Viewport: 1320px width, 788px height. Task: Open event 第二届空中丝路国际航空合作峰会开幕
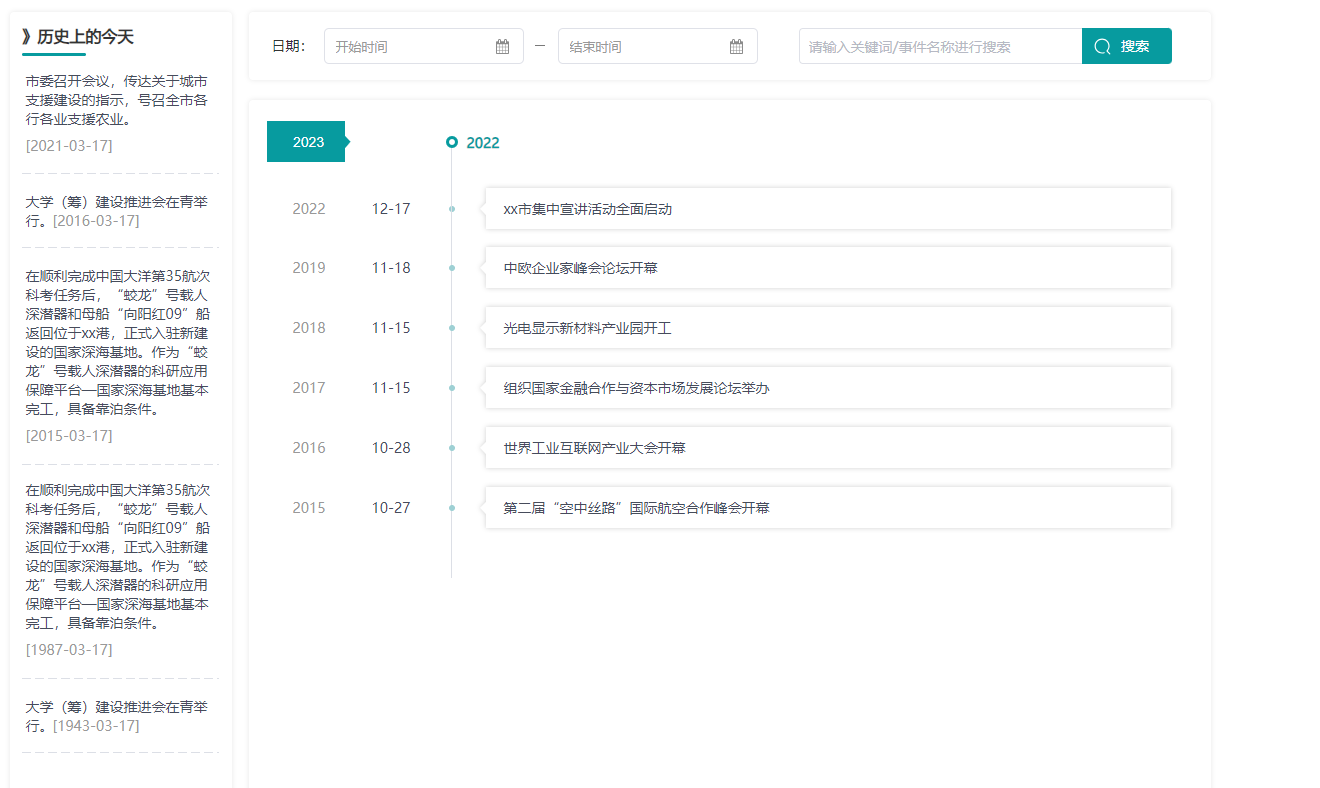828,508
